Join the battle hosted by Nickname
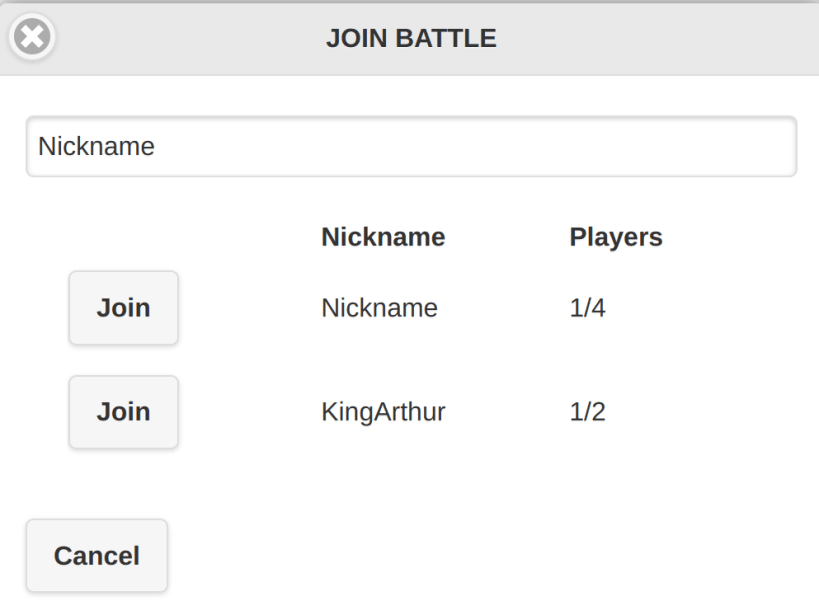This screenshot has width=819, height=615. (x=123, y=308)
